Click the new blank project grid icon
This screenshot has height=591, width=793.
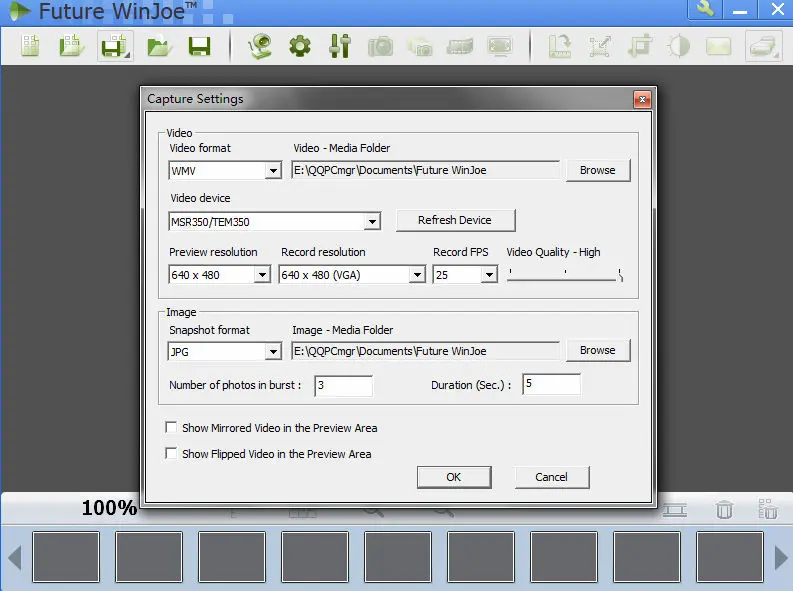point(30,46)
